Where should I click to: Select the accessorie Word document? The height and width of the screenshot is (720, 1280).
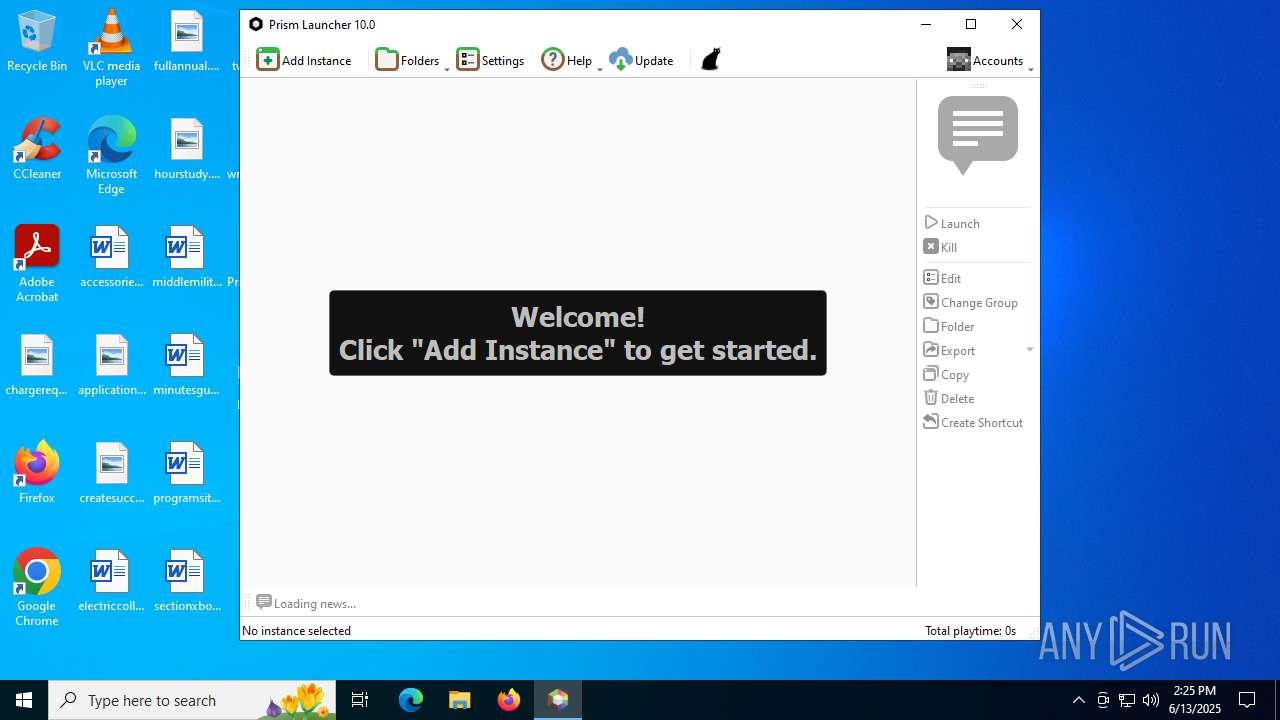pyautogui.click(x=111, y=257)
